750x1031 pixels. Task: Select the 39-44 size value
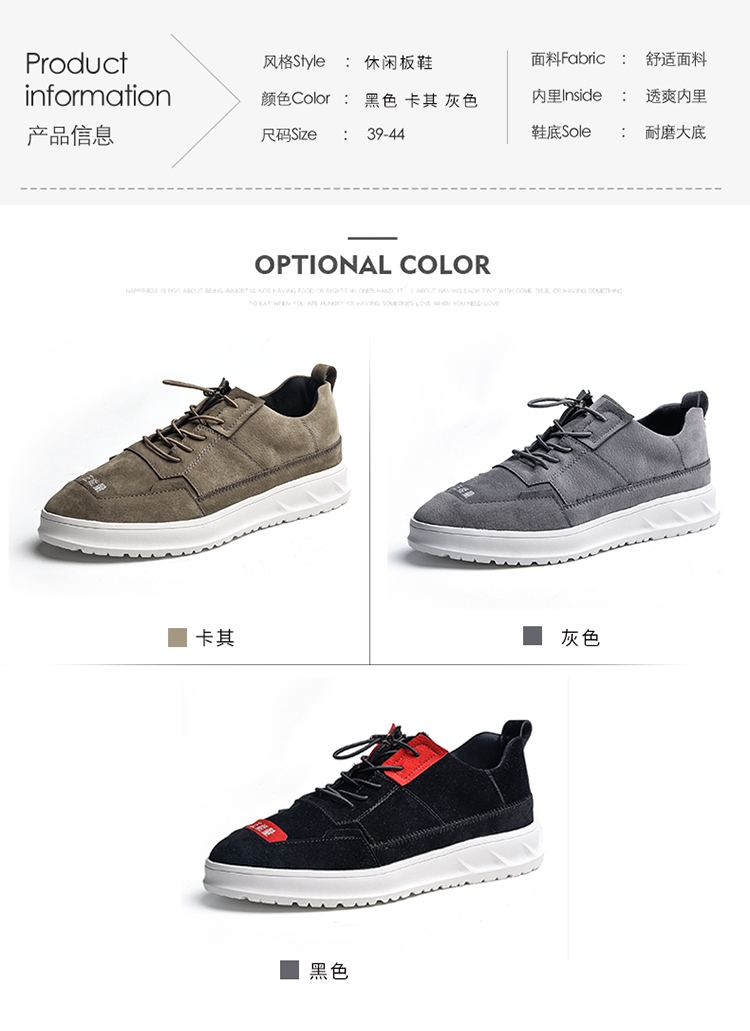pyautogui.click(x=386, y=134)
